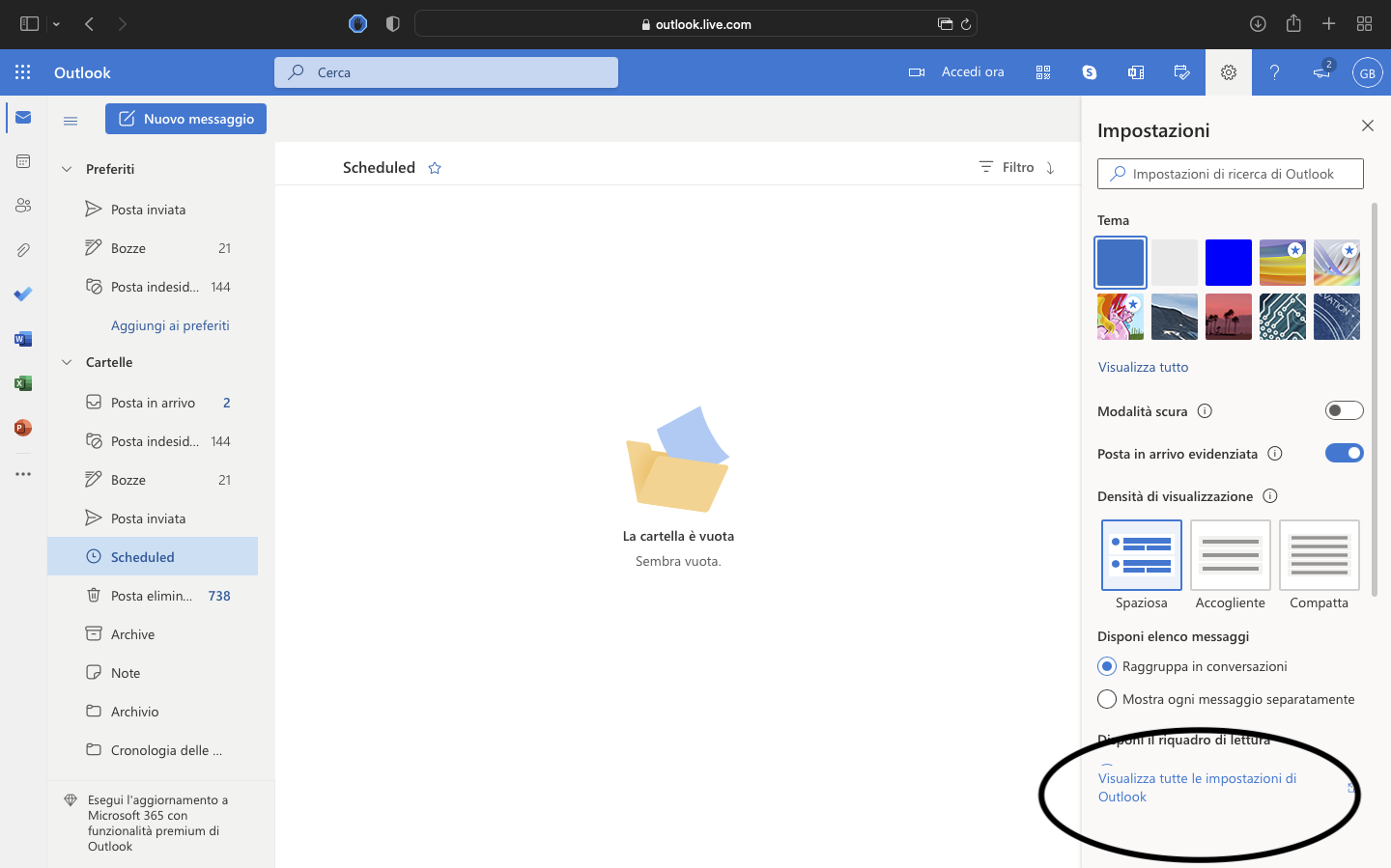Image resolution: width=1391 pixels, height=868 pixels.
Task: Click the Skype icon in header
Action: [x=1090, y=72]
